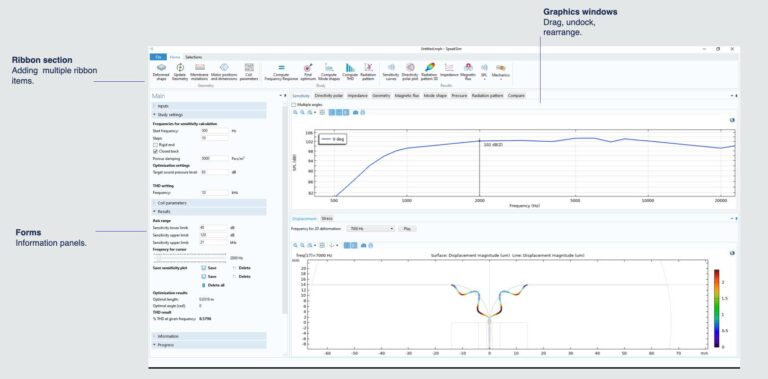Show Sensitivity curves results

(391, 71)
